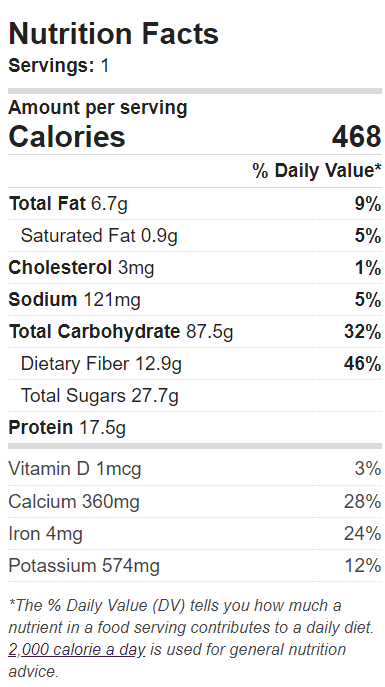This screenshot has height=687, width=385.
Task: Click the Calories value 468
Action: point(357,137)
